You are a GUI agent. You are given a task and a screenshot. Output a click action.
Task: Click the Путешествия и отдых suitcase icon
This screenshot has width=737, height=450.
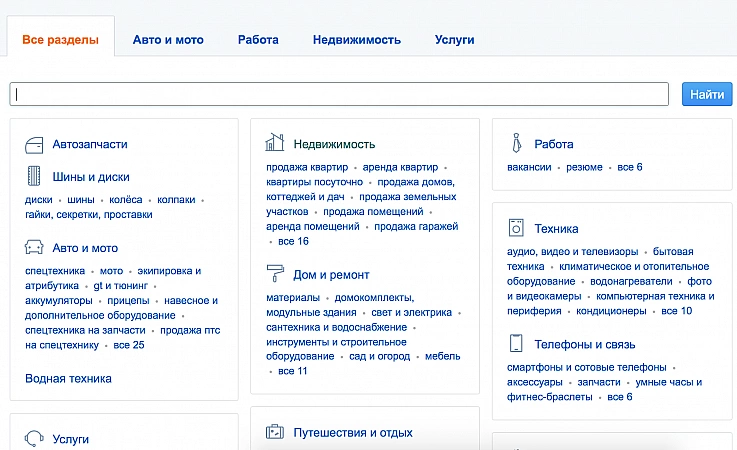(275, 432)
